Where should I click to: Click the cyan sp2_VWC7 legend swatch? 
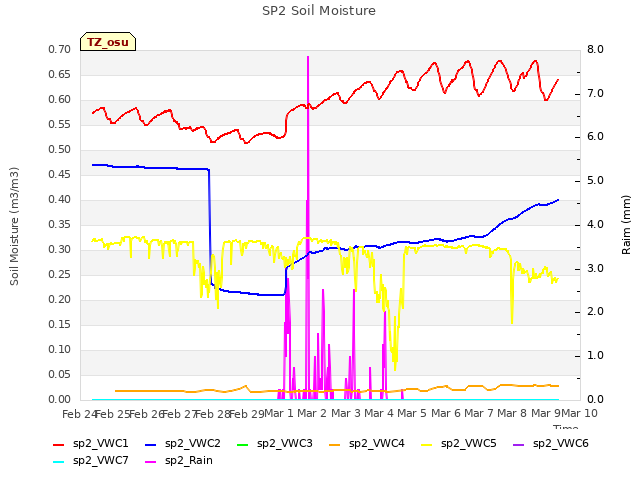tap(59, 462)
